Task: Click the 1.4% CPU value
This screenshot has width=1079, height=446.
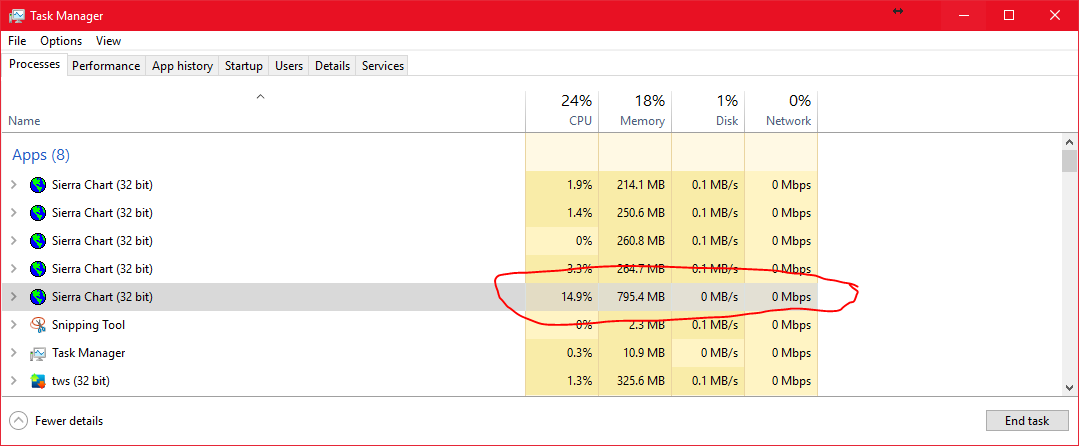Action: (579, 213)
